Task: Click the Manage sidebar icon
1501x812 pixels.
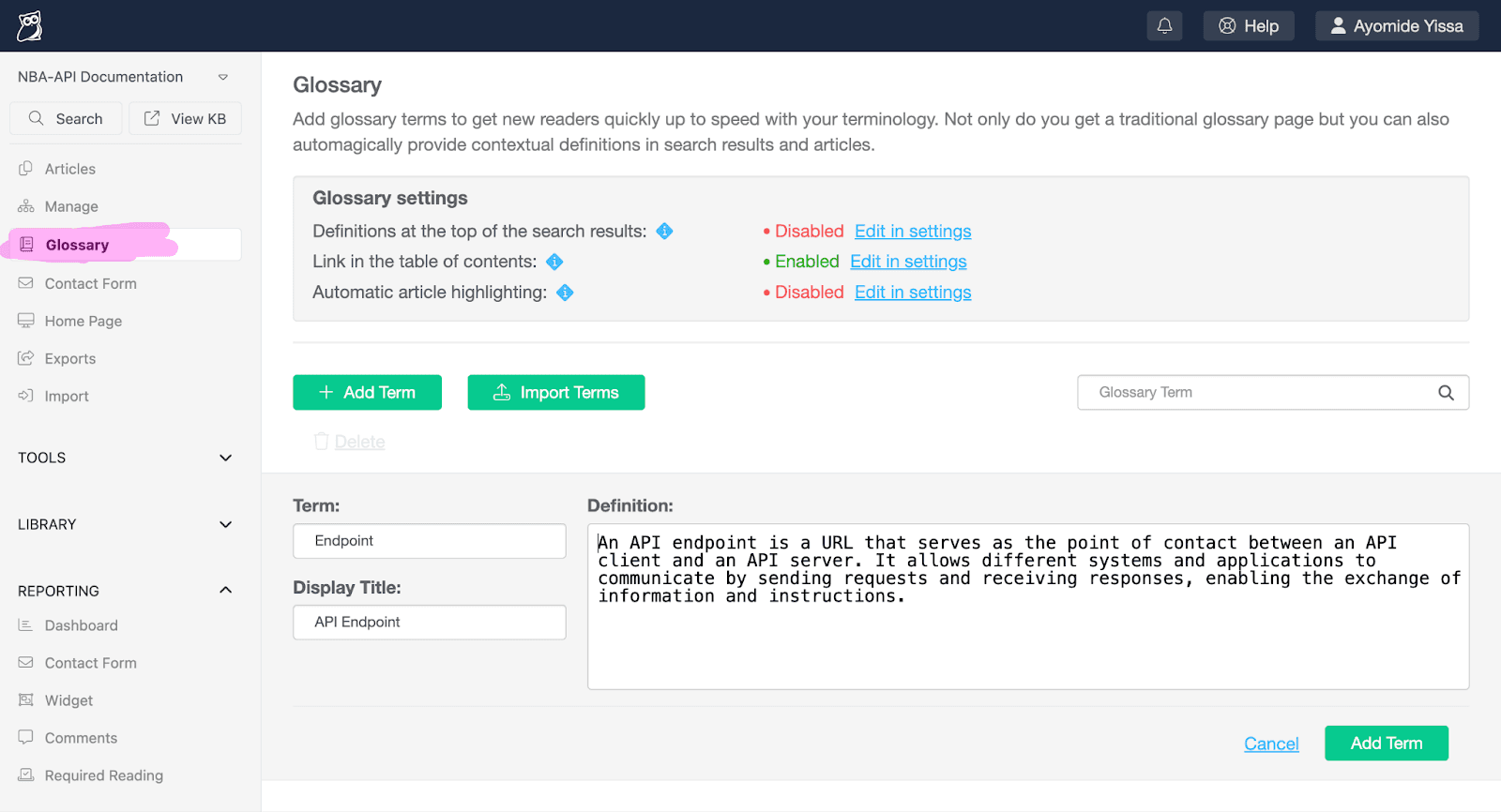Action: pyautogui.click(x=26, y=206)
